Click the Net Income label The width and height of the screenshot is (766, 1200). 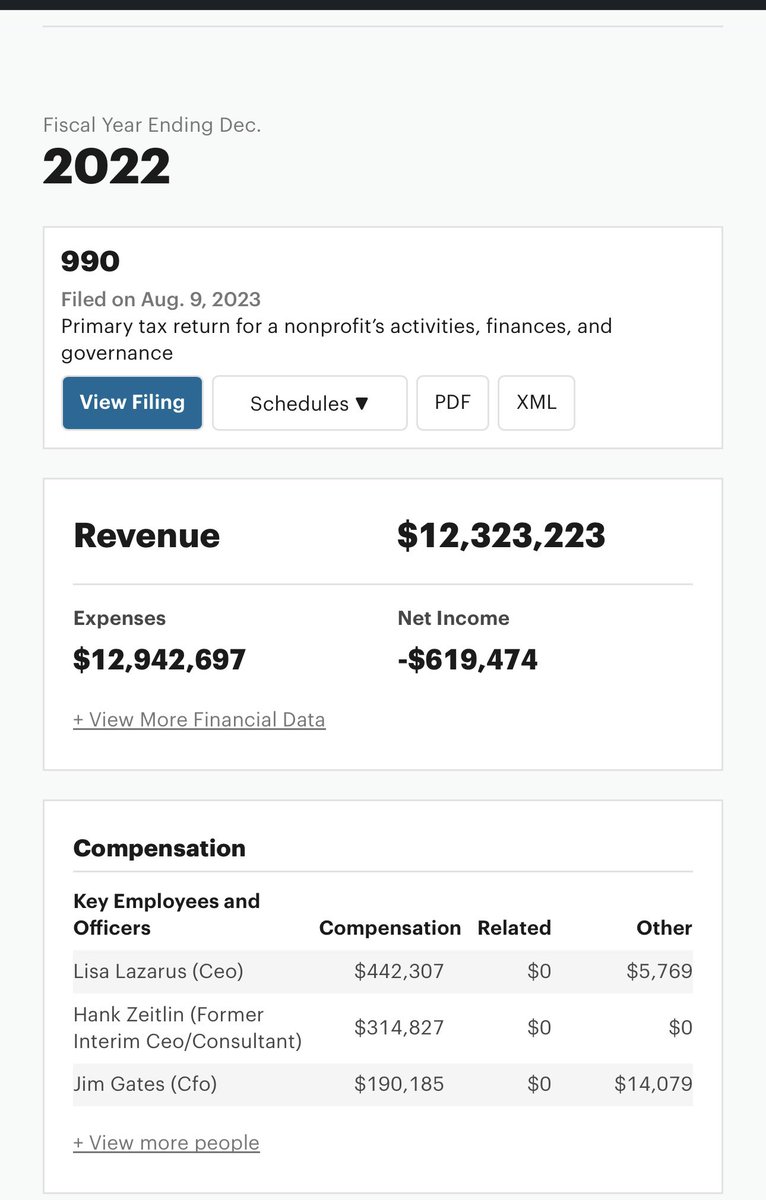[x=453, y=618]
